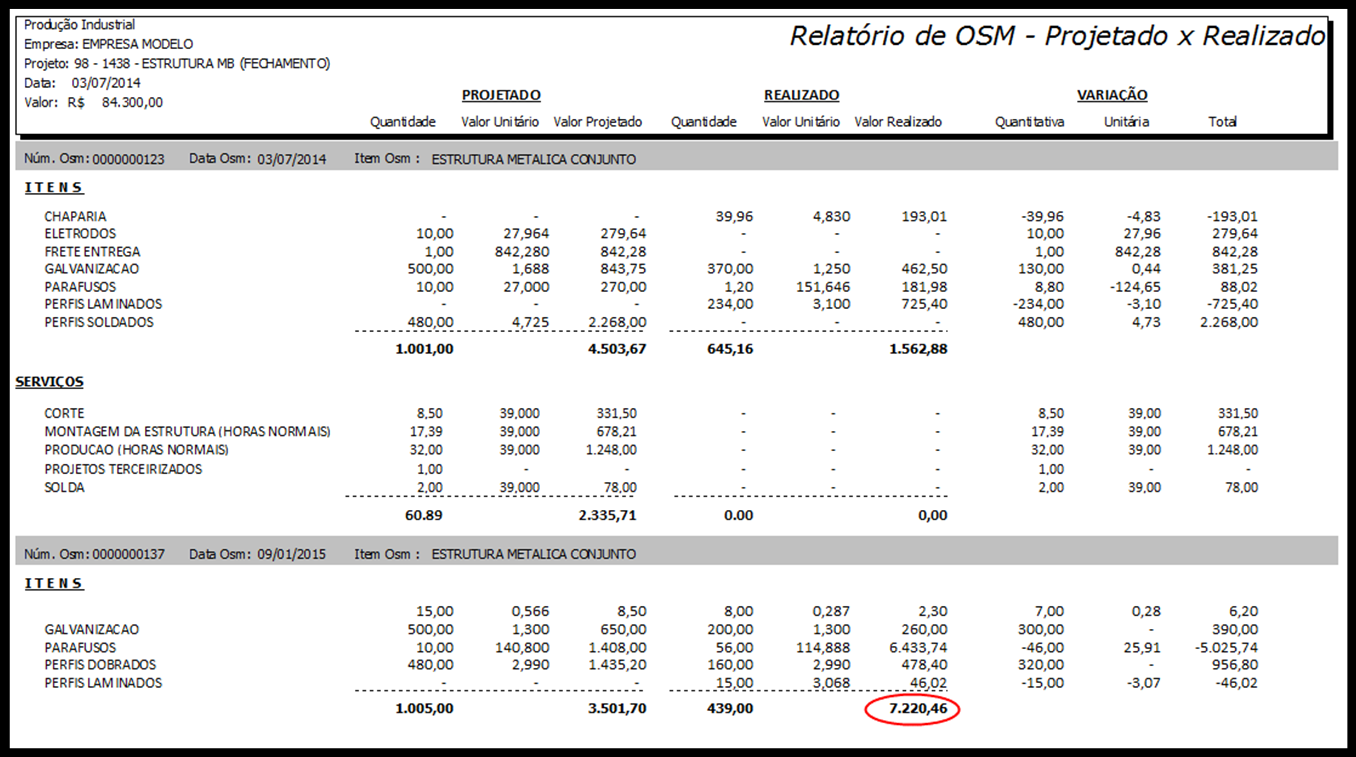This screenshot has width=1356, height=757.
Task: Select the unit variation -124,65
Action: (x=1137, y=288)
